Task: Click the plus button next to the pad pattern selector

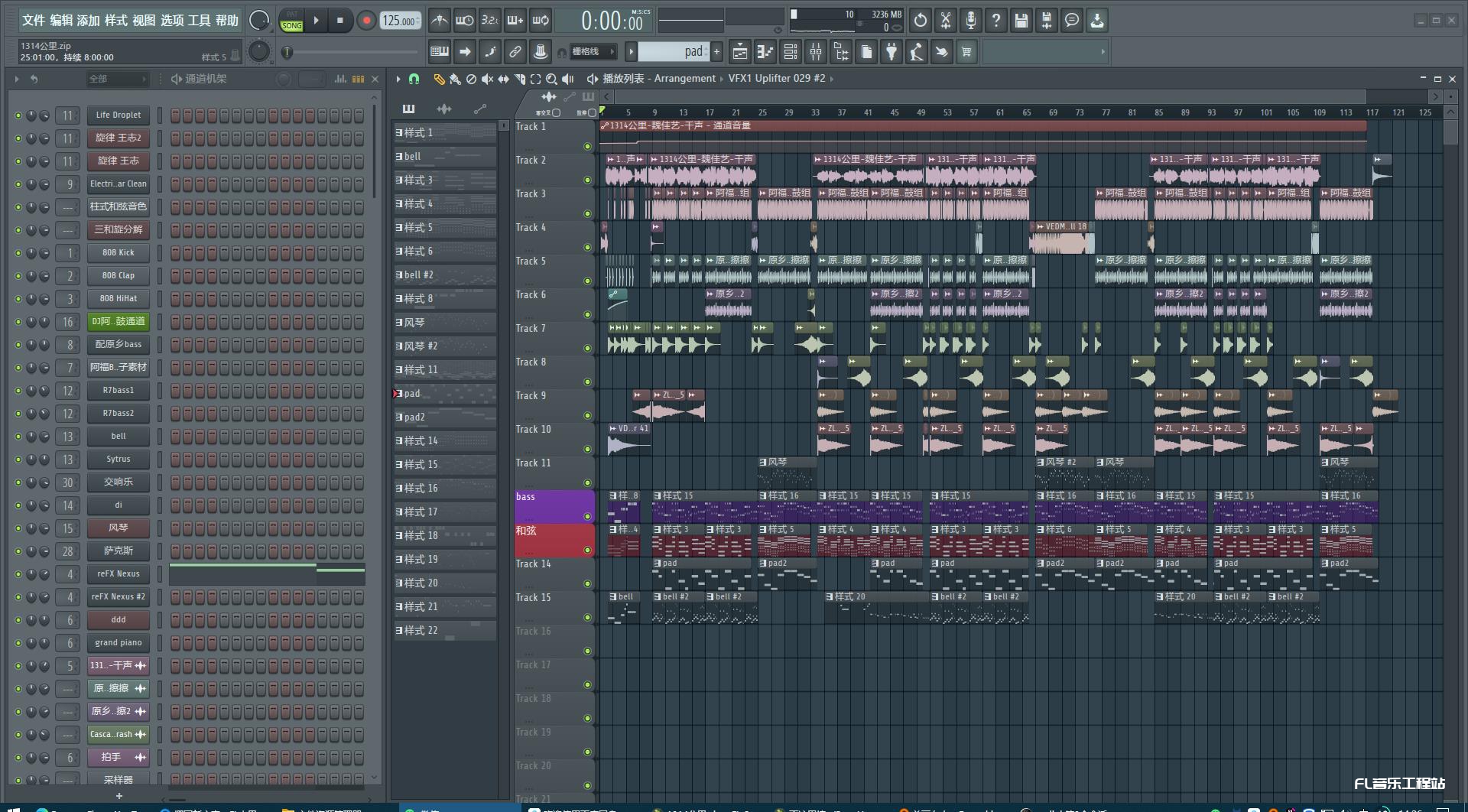Action: pyautogui.click(x=716, y=52)
